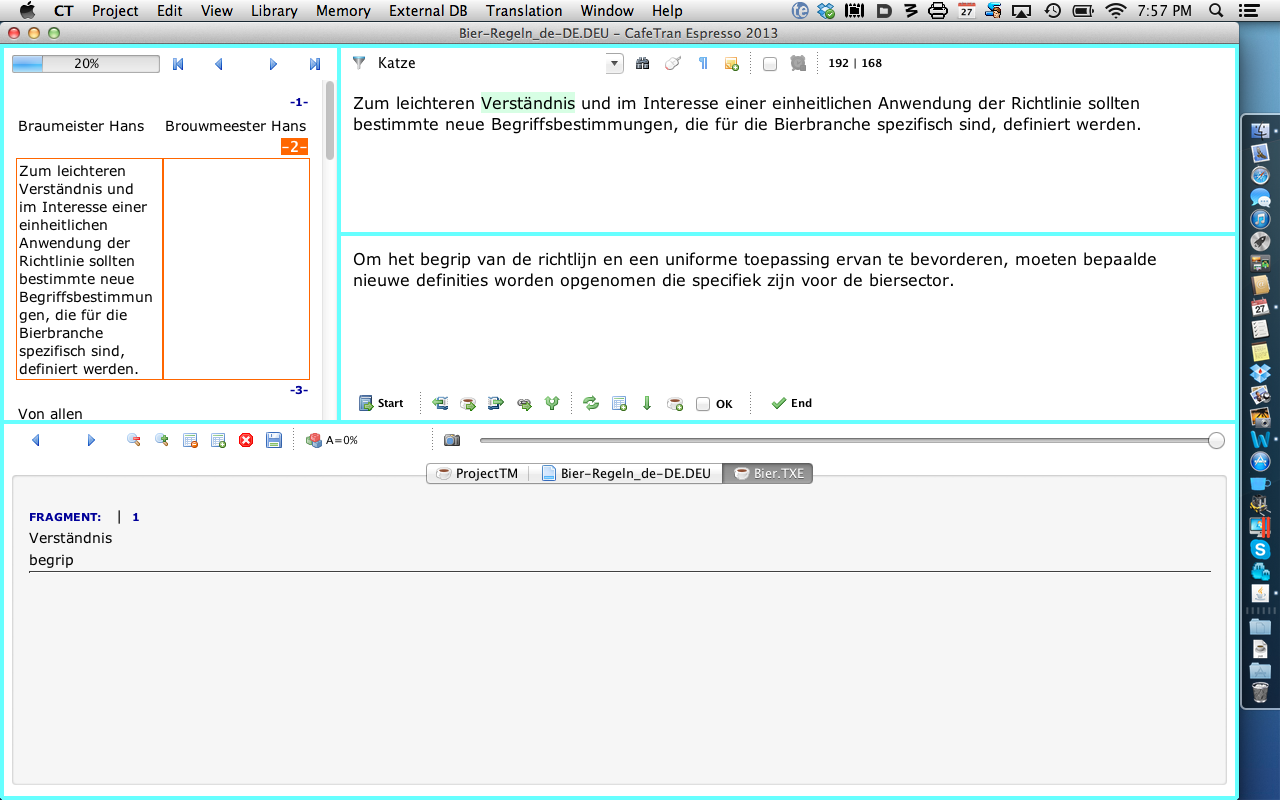Open the Memory menu
Screen dimensions: 1280x800
point(343,11)
